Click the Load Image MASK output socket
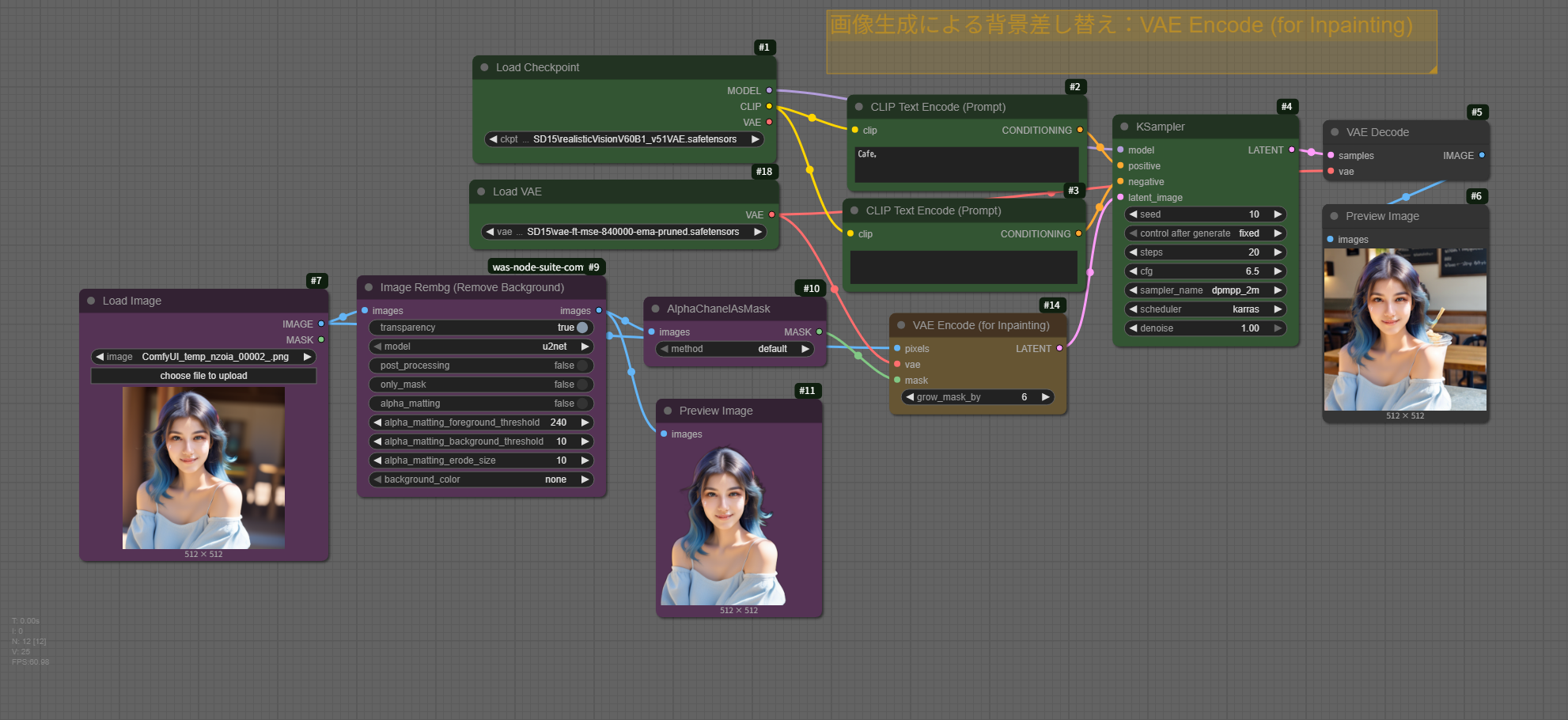 coord(321,339)
